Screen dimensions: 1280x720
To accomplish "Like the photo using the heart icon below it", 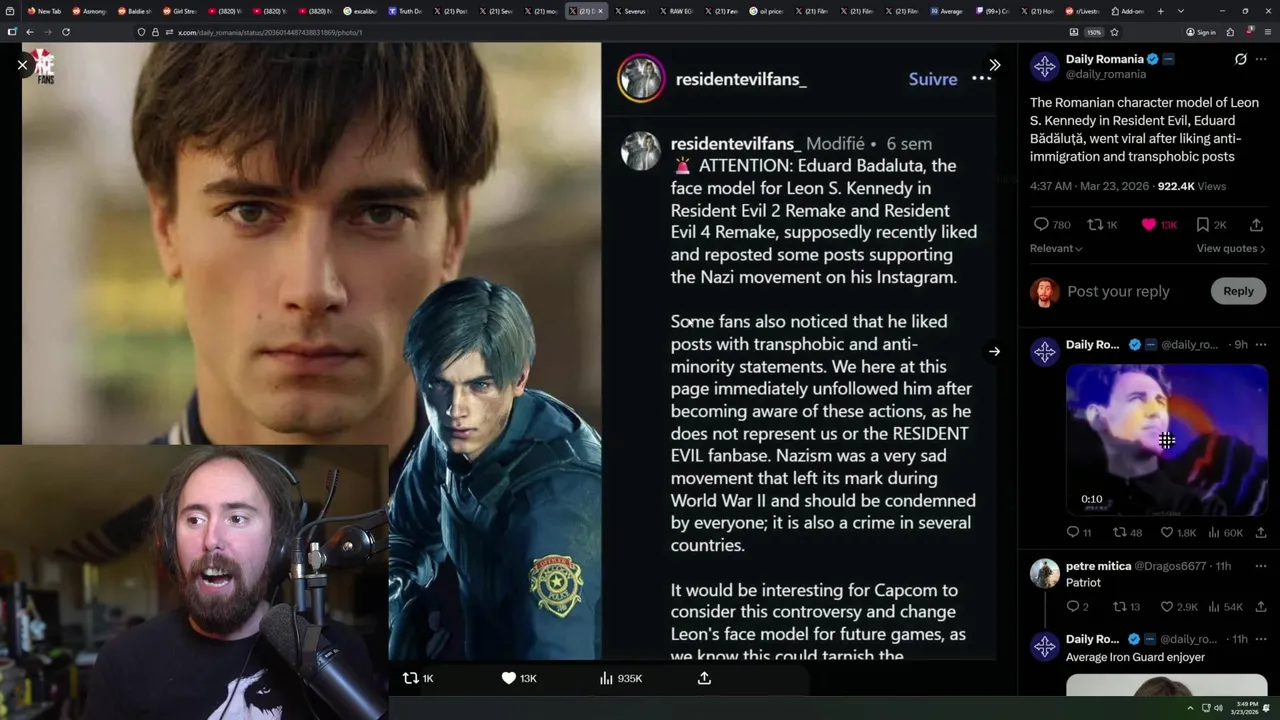I will tap(508, 678).
